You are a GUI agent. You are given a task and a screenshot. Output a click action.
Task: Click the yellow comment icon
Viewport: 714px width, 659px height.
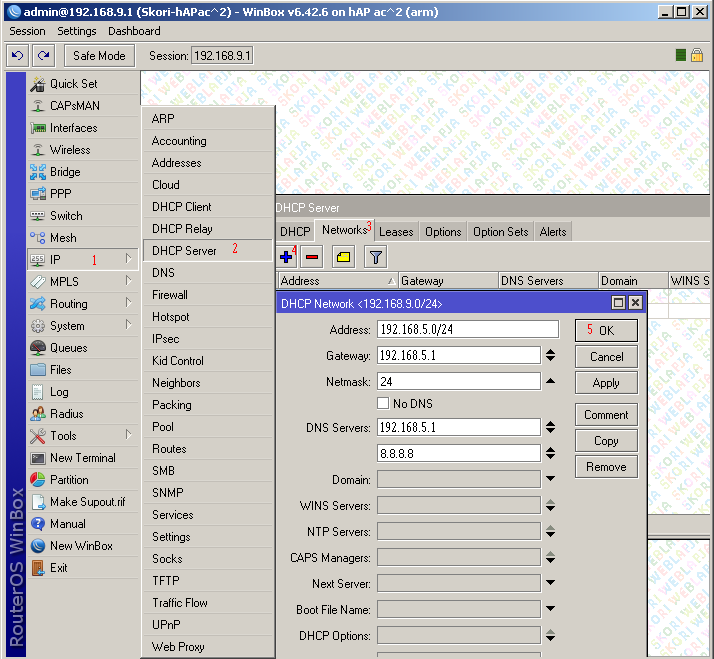point(343,257)
